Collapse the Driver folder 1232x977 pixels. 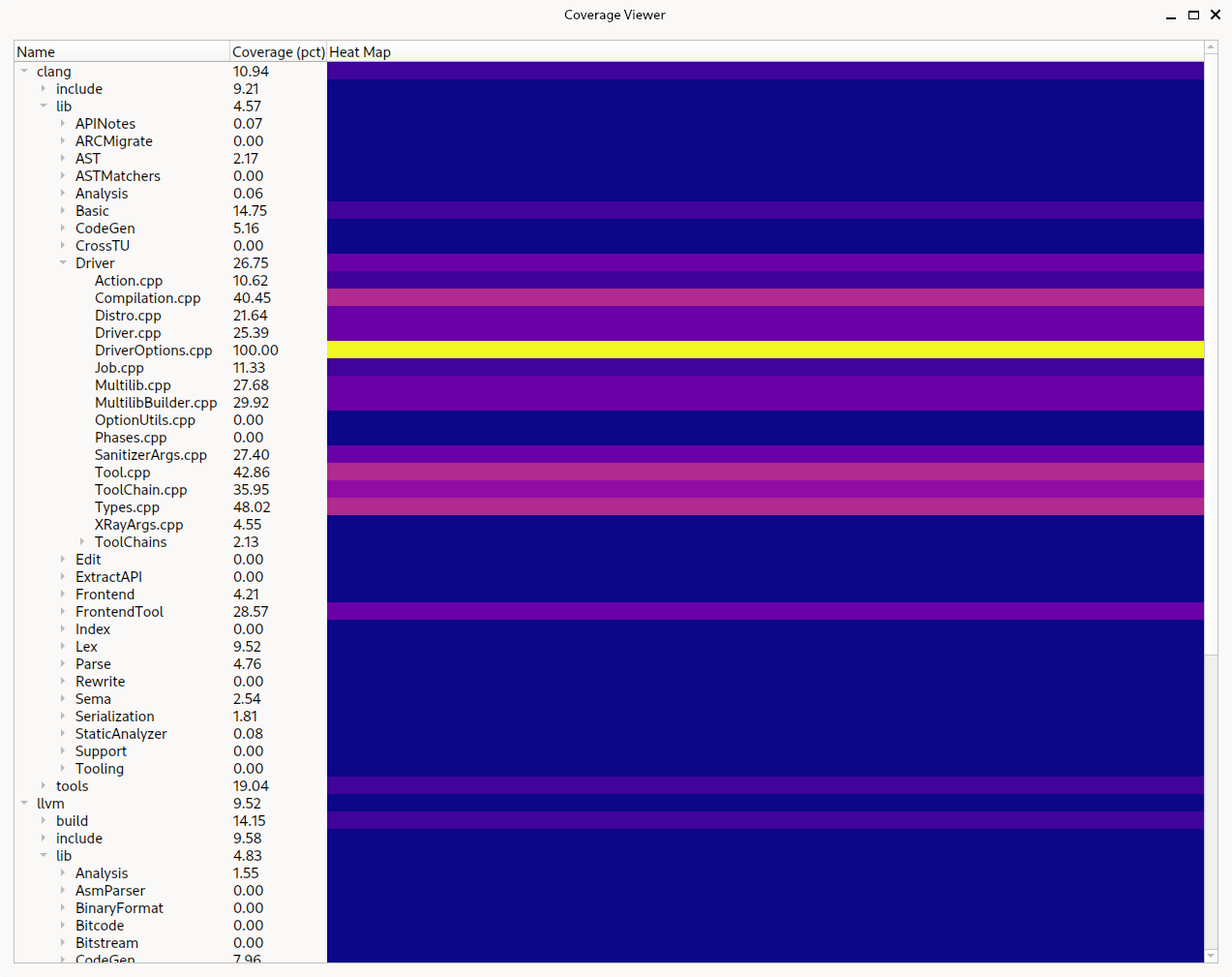(63, 262)
